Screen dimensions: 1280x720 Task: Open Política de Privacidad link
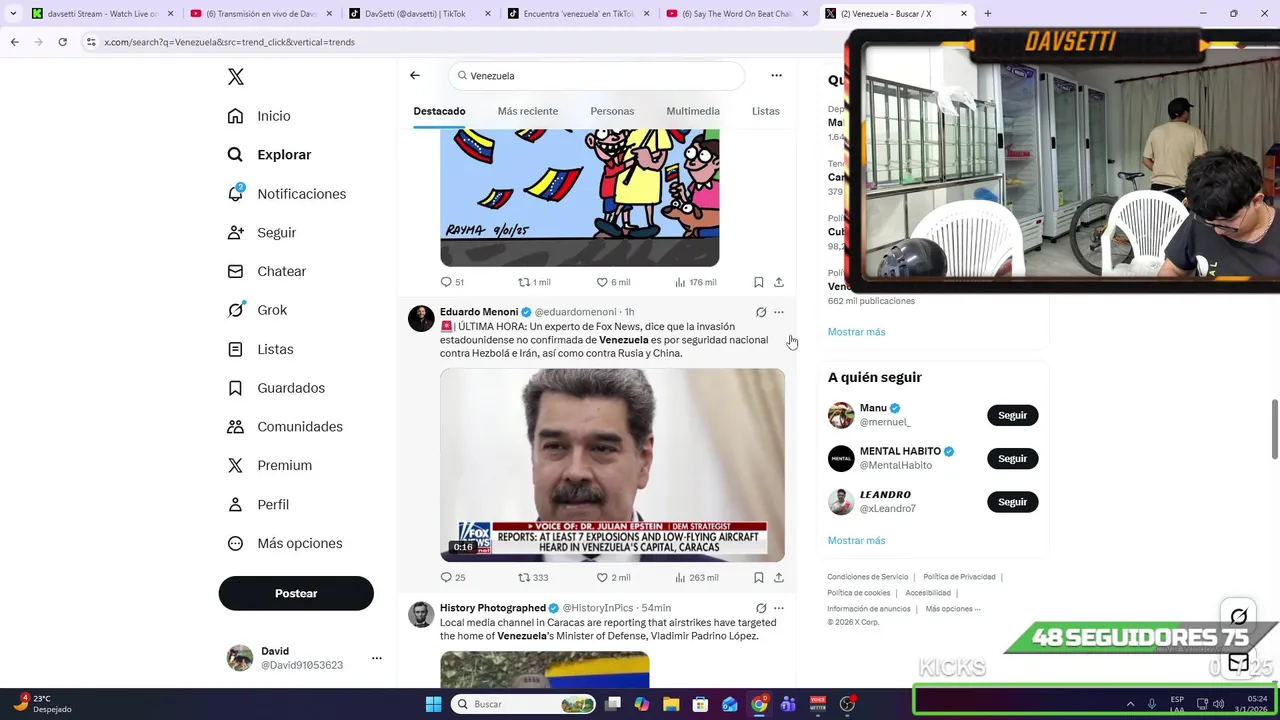coord(959,577)
